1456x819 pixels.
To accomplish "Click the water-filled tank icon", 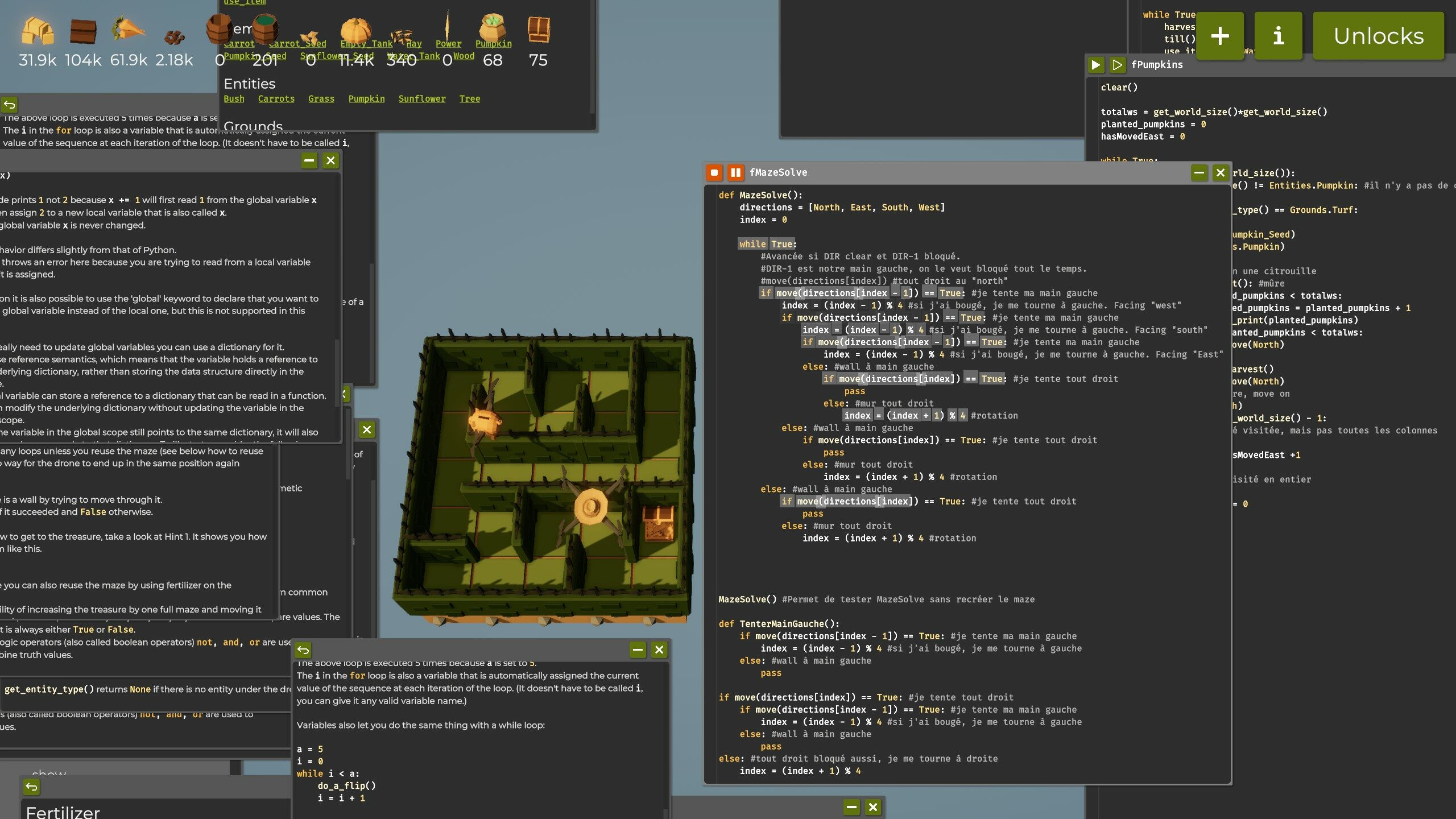I will (264, 28).
